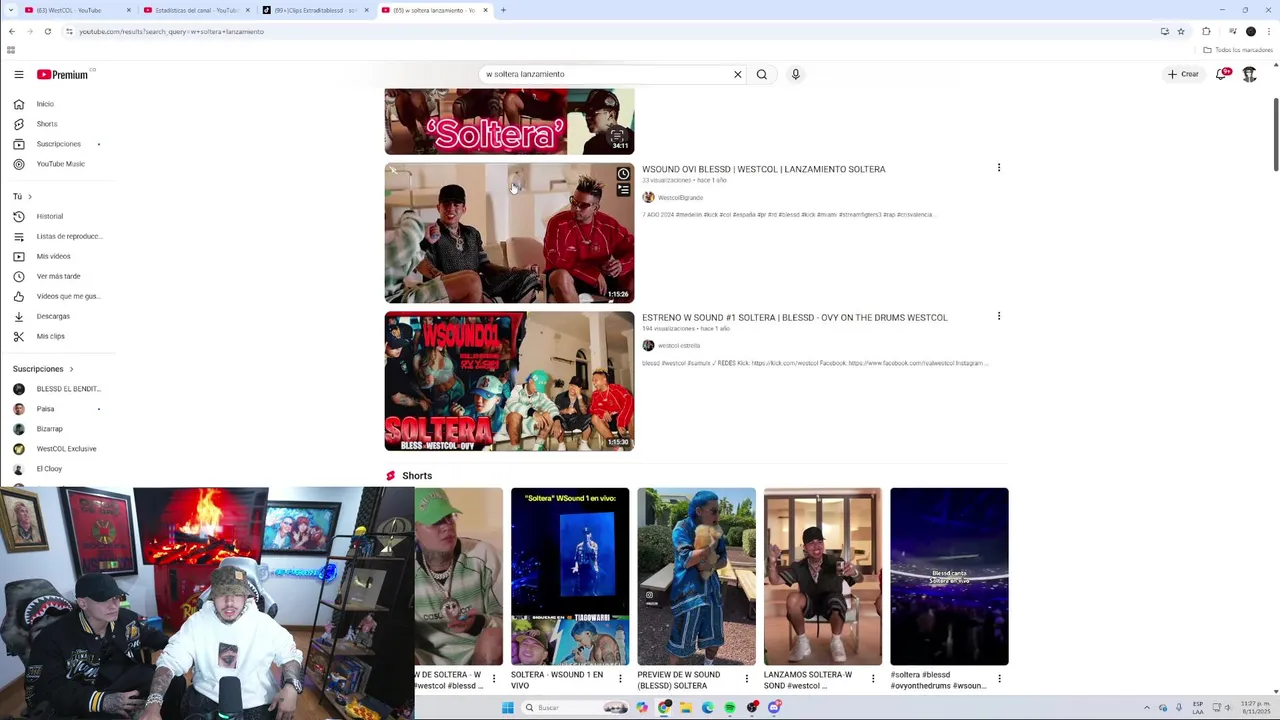This screenshot has width=1280, height=720.
Task: Open File Explorer from the taskbar
Action: pos(686,708)
